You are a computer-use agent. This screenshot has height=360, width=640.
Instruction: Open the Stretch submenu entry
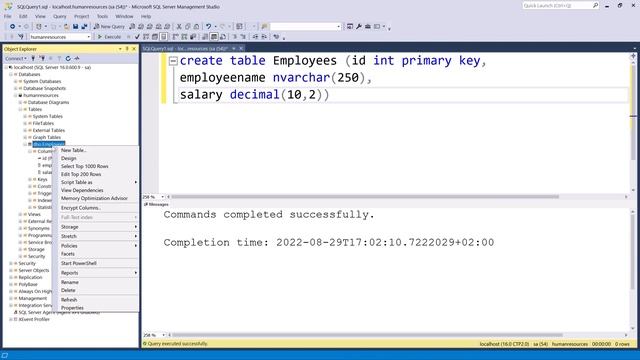[x=97, y=236]
